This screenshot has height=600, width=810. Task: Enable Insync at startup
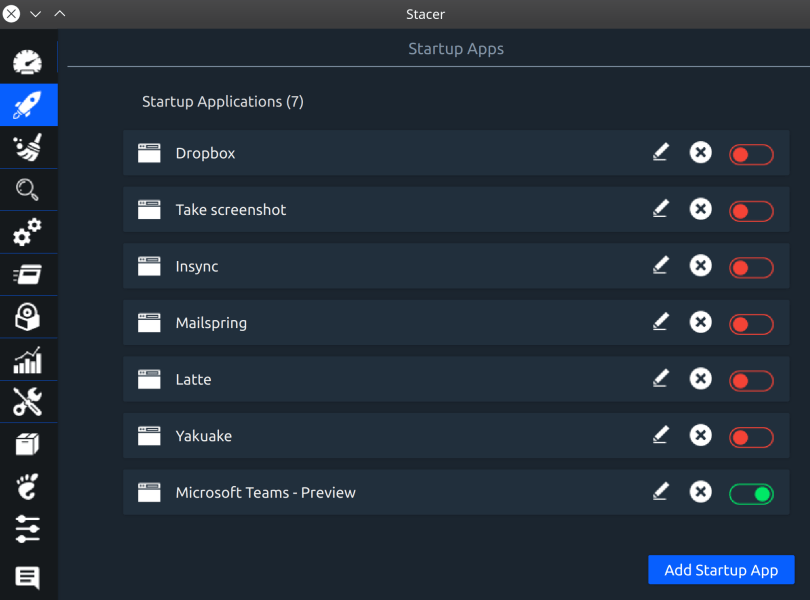(751, 268)
